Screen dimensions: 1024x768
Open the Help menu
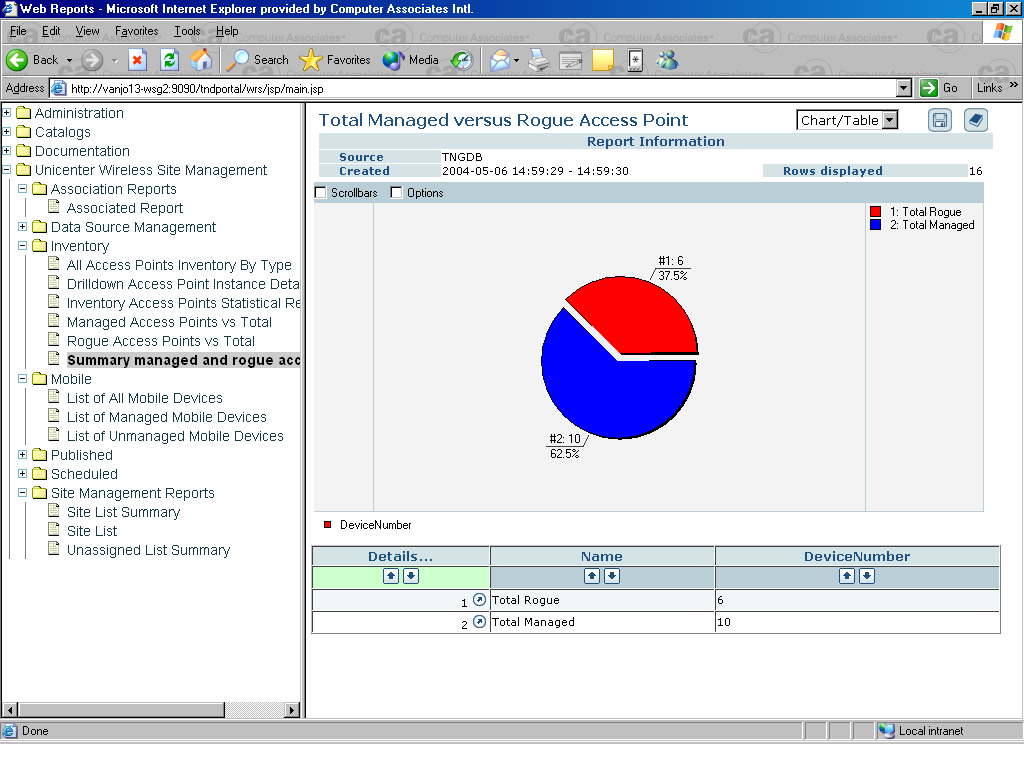(227, 31)
